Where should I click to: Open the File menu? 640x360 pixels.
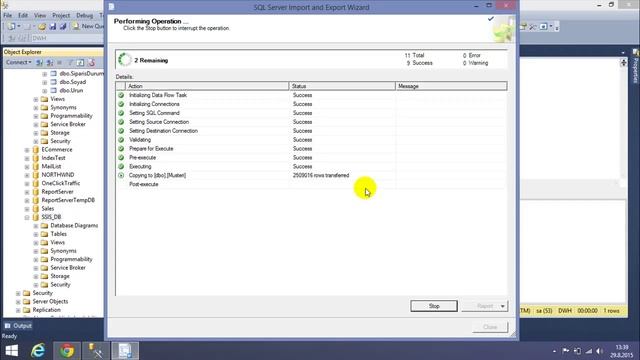click(x=7, y=16)
